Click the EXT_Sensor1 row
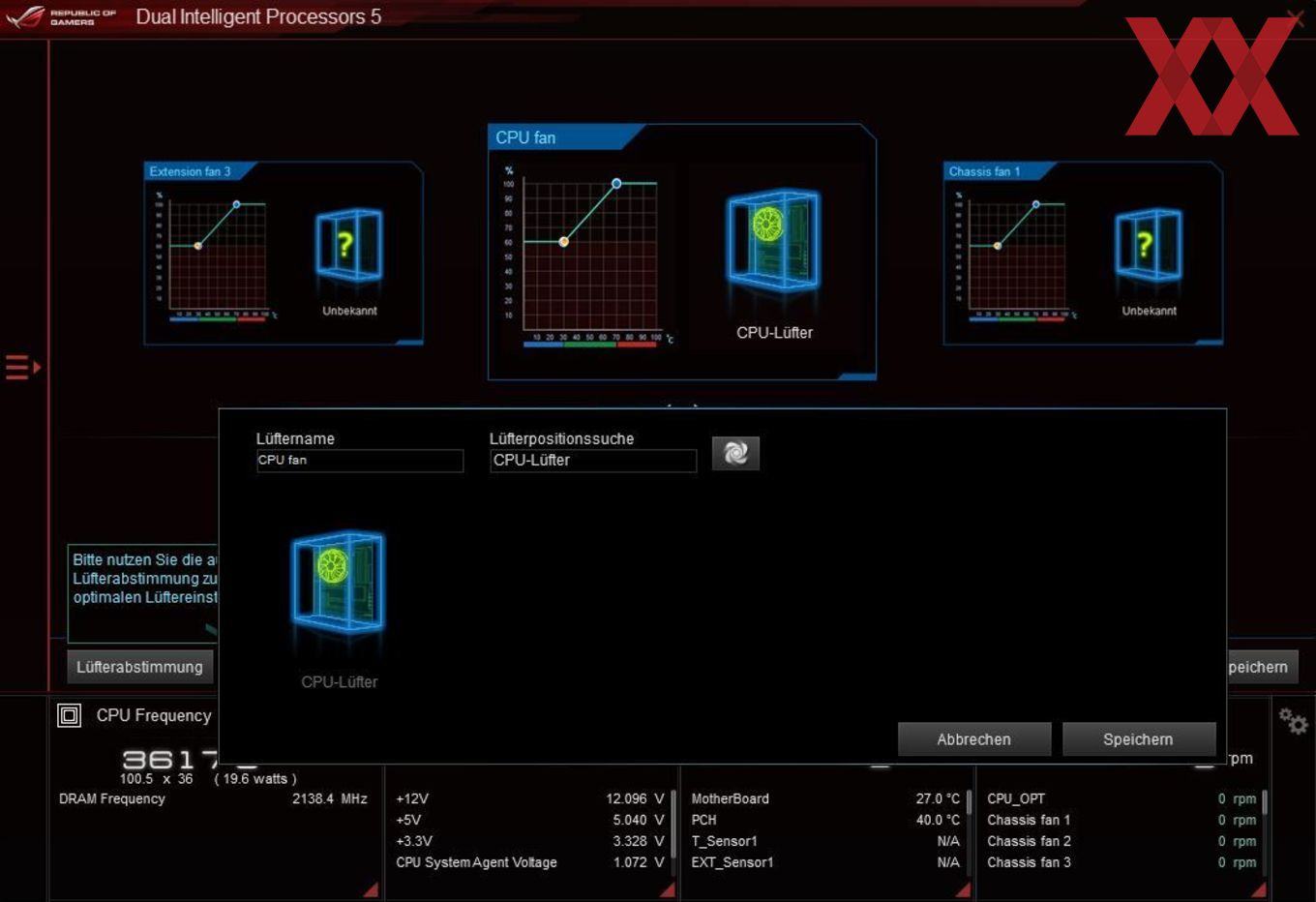This screenshot has height=902, width=1316. tap(825, 862)
